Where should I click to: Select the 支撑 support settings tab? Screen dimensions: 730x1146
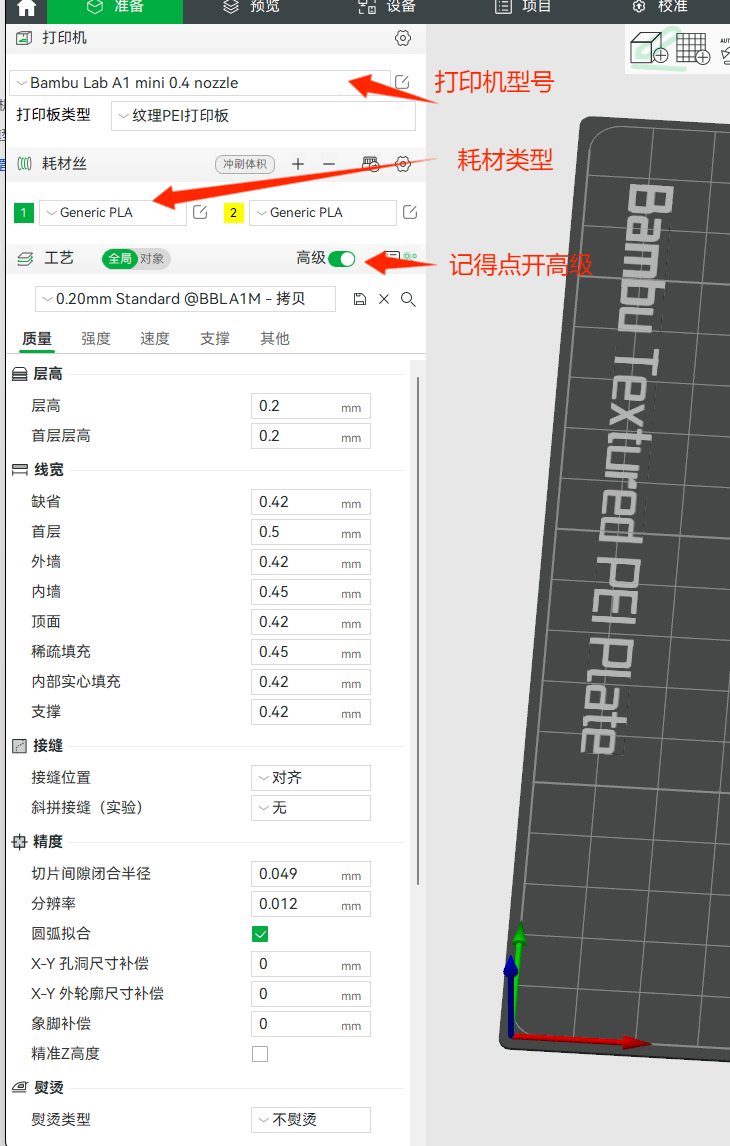(215, 338)
